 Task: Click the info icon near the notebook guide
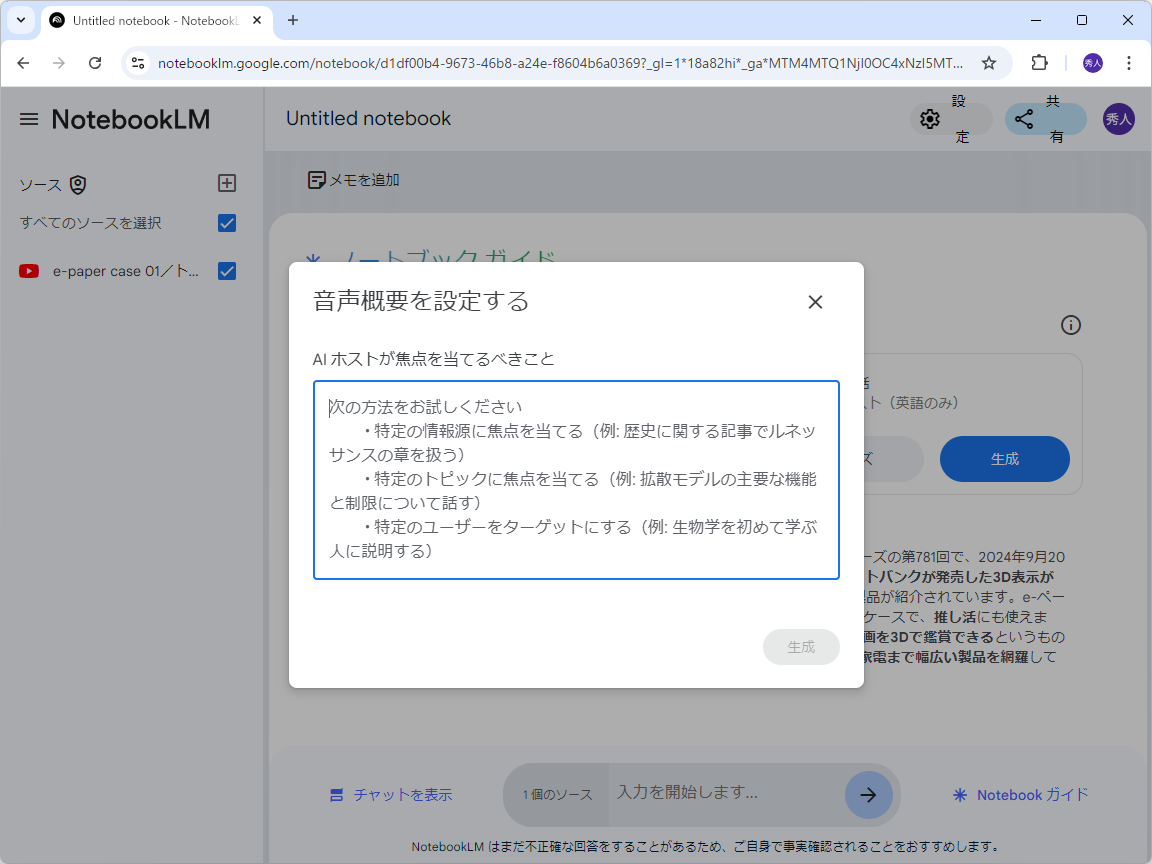(x=1071, y=324)
